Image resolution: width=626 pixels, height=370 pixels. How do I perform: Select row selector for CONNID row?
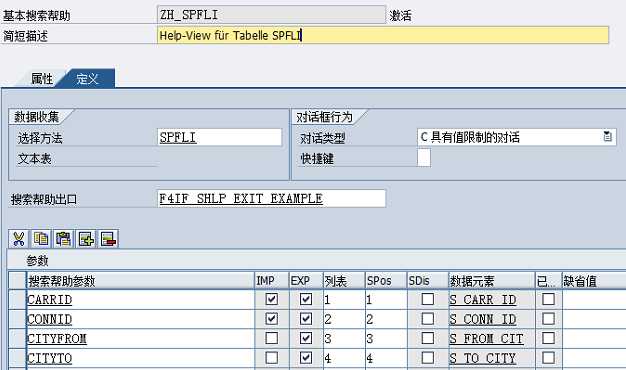(x=17, y=319)
